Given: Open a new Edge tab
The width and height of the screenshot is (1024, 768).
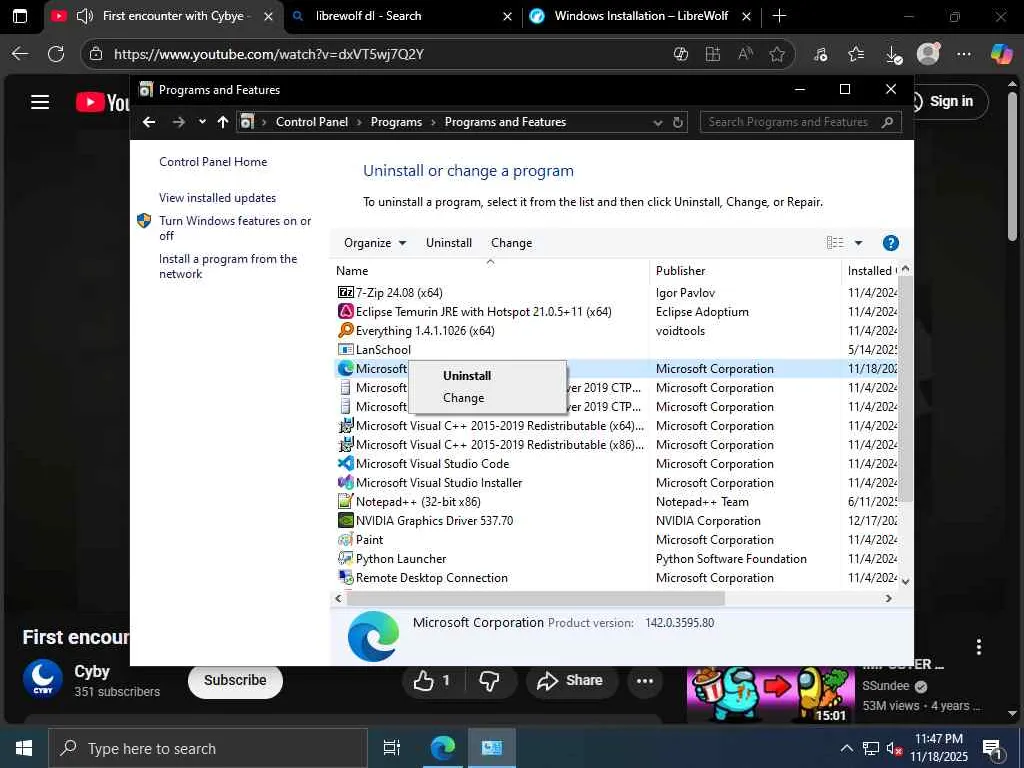Looking at the screenshot, I should point(779,16).
